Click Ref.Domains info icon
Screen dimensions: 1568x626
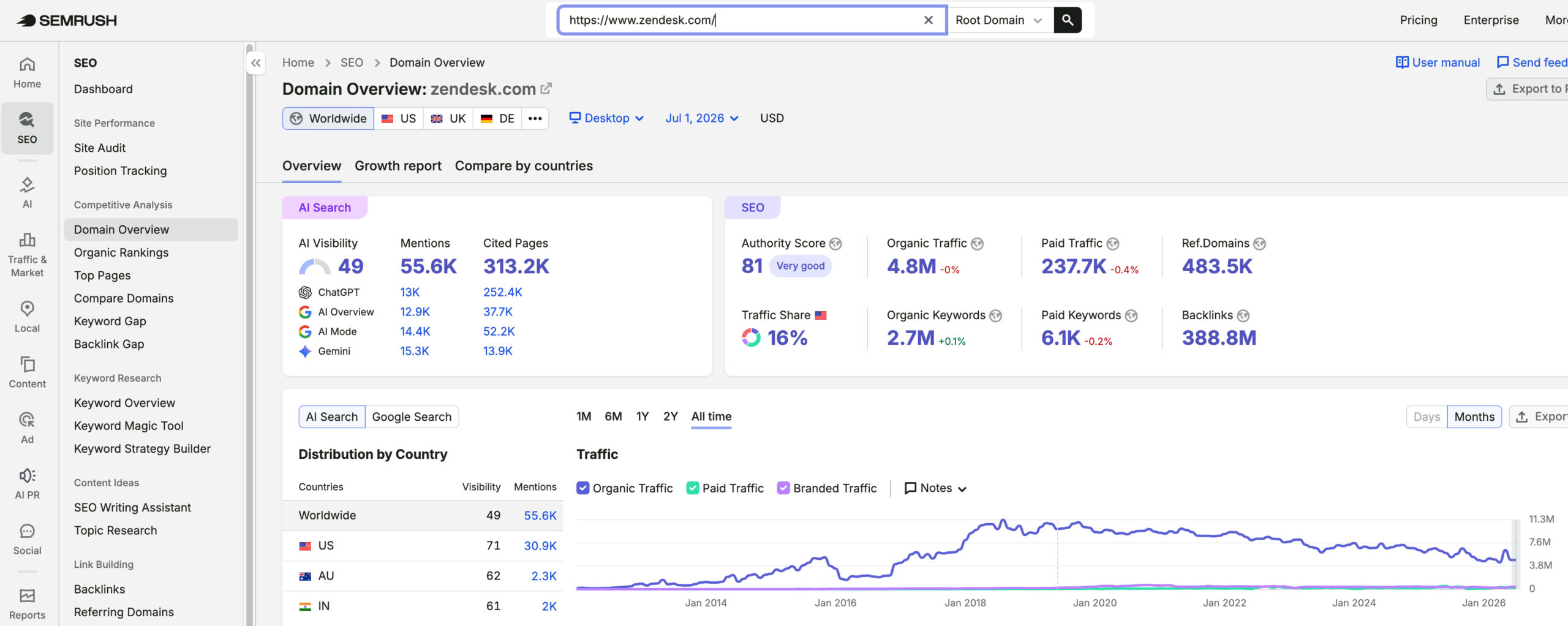point(1259,244)
